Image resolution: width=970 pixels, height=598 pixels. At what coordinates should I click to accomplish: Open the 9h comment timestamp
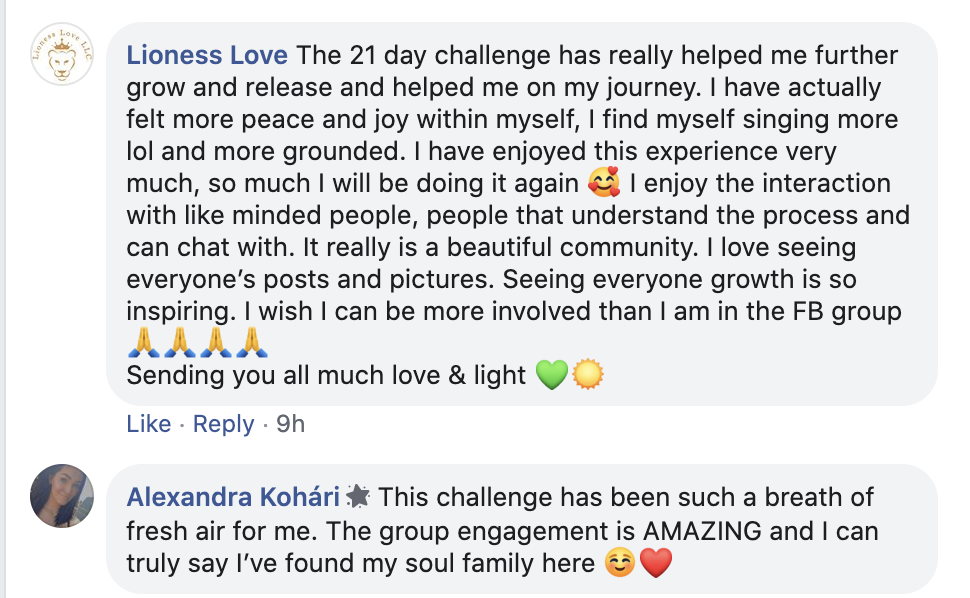pyautogui.click(x=290, y=424)
